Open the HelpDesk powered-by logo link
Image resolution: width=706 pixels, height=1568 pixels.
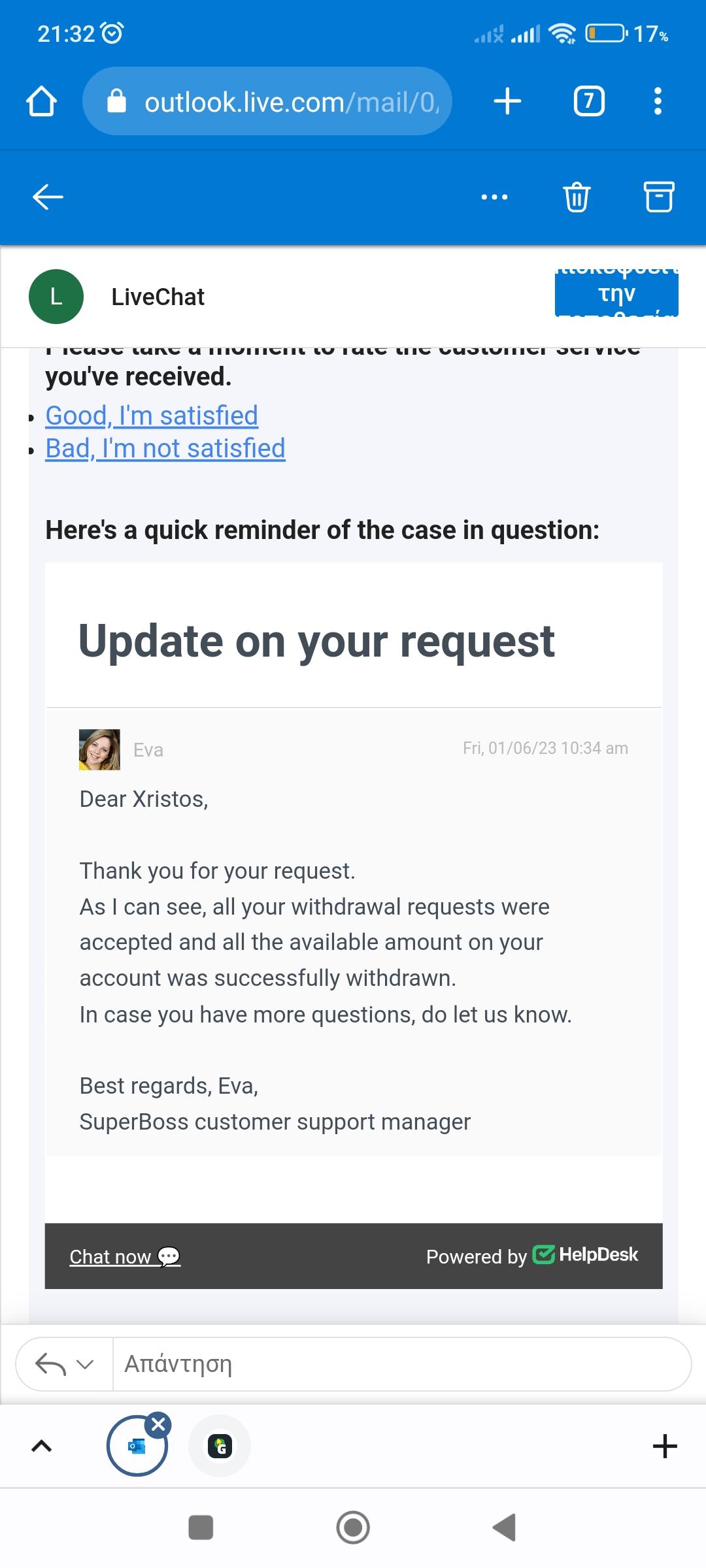(586, 1255)
